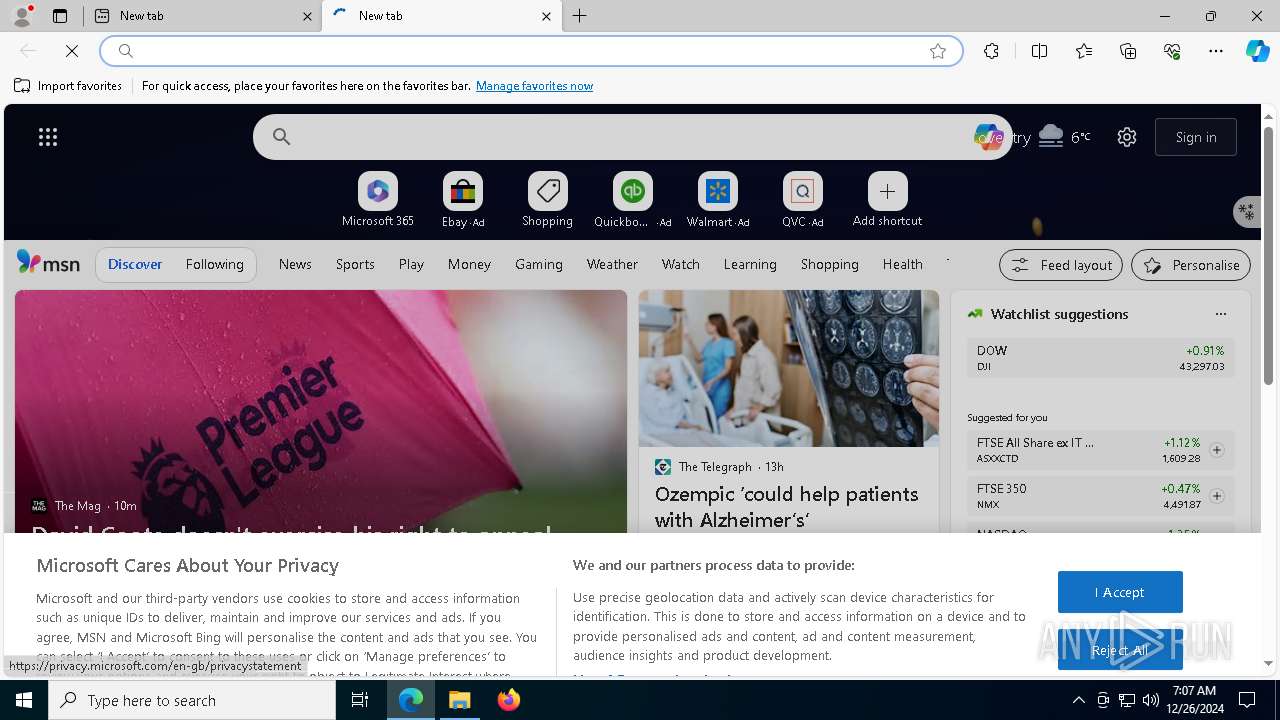Screen dimensions: 1280x720
Task: Click the Feed layout button
Action: pyautogui.click(x=1061, y=265)
